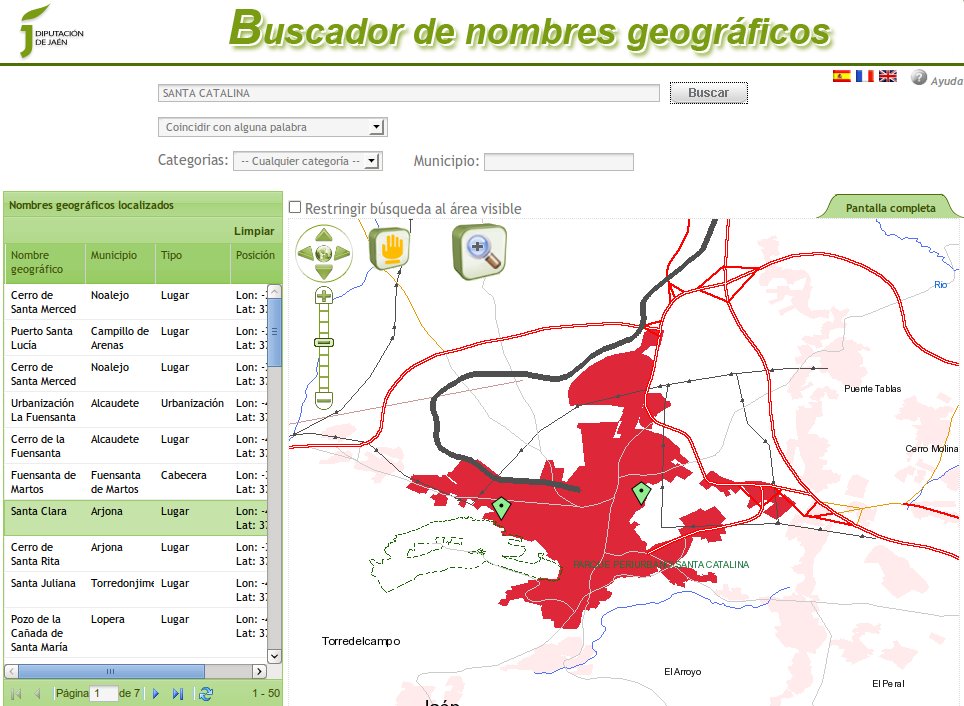The width and height of the screenshot is (964, 706).
Task: Click the zoom level slider handle
Action: pyautogui.click(x=324, y=342)
